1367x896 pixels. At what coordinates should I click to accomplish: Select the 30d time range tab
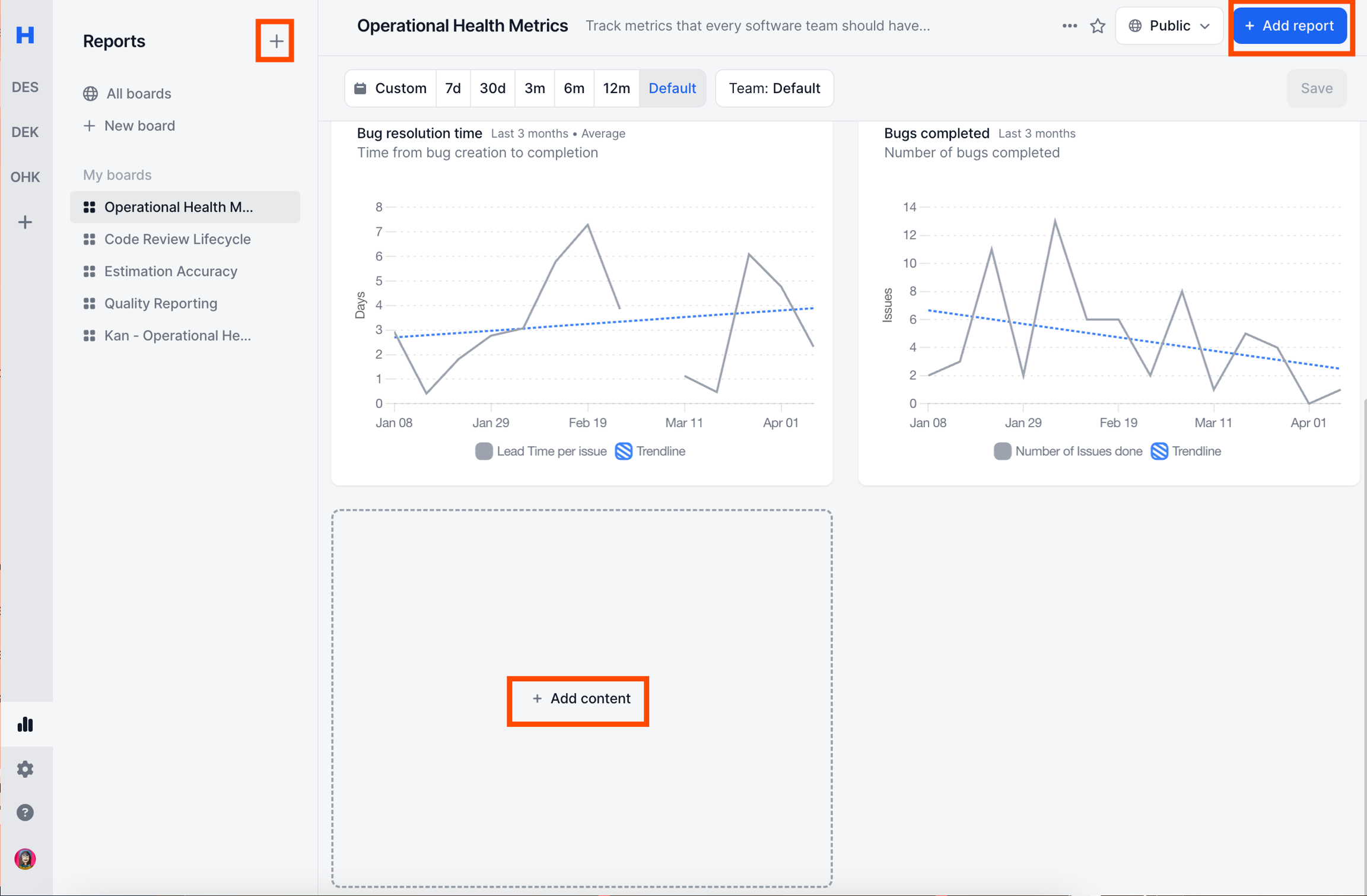tap(492, 88)
